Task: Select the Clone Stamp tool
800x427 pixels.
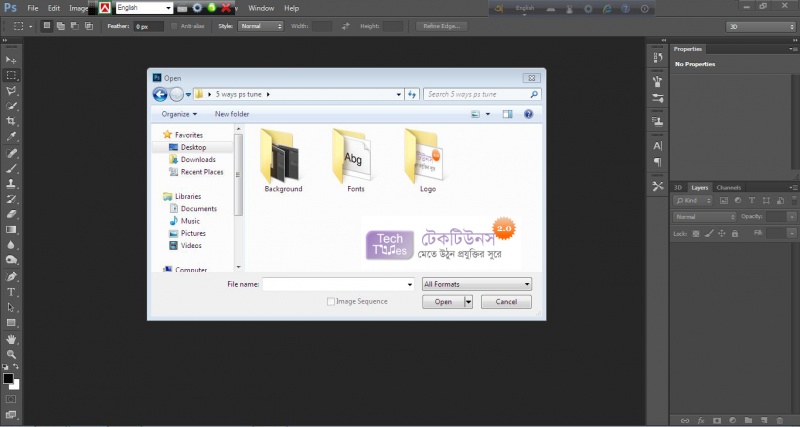Action: click(x=11, y=184)
